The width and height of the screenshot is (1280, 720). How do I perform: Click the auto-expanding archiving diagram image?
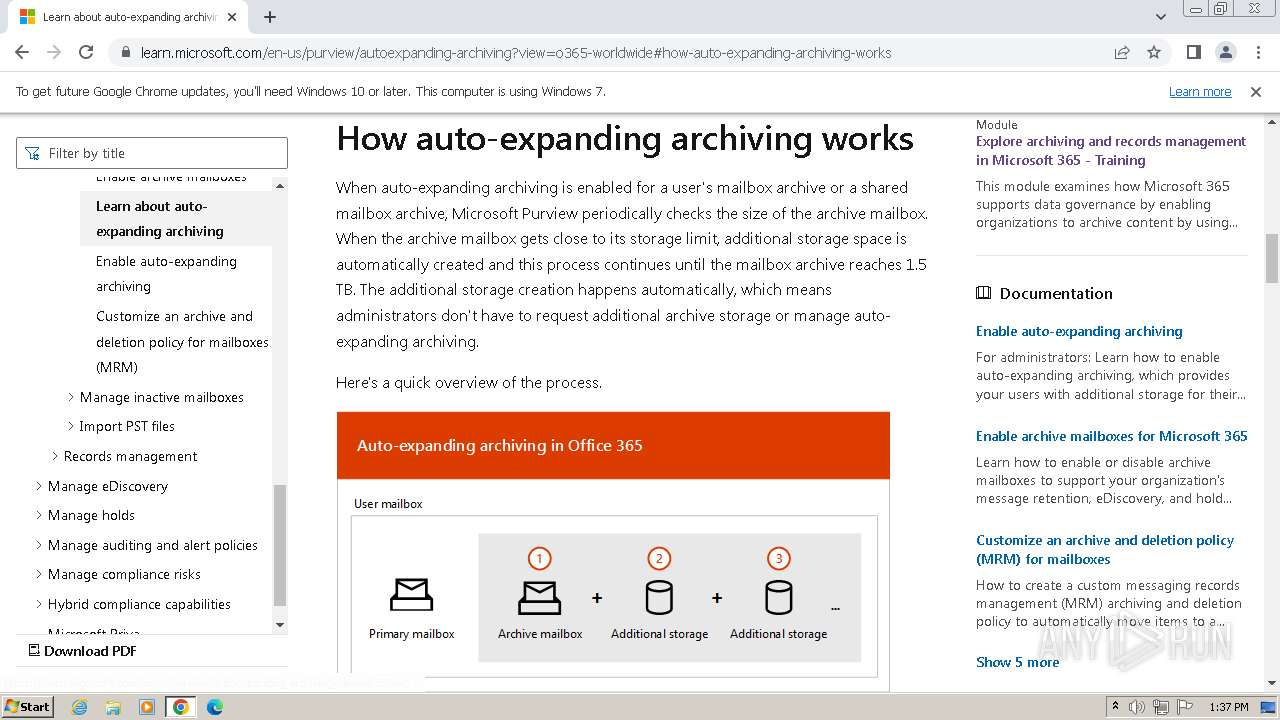[613, 551]
